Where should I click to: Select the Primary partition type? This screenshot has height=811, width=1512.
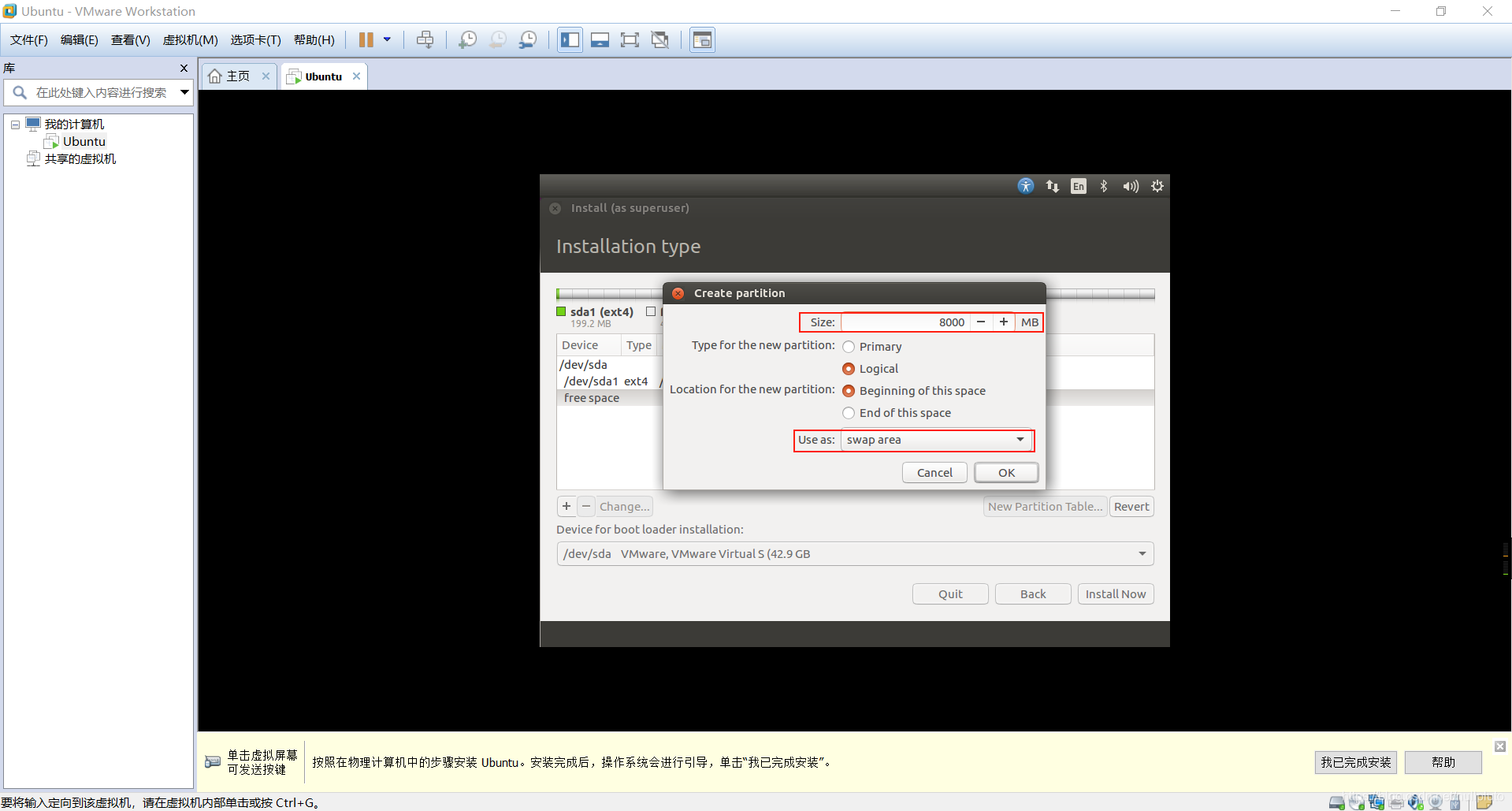click(x=849, y=347)
